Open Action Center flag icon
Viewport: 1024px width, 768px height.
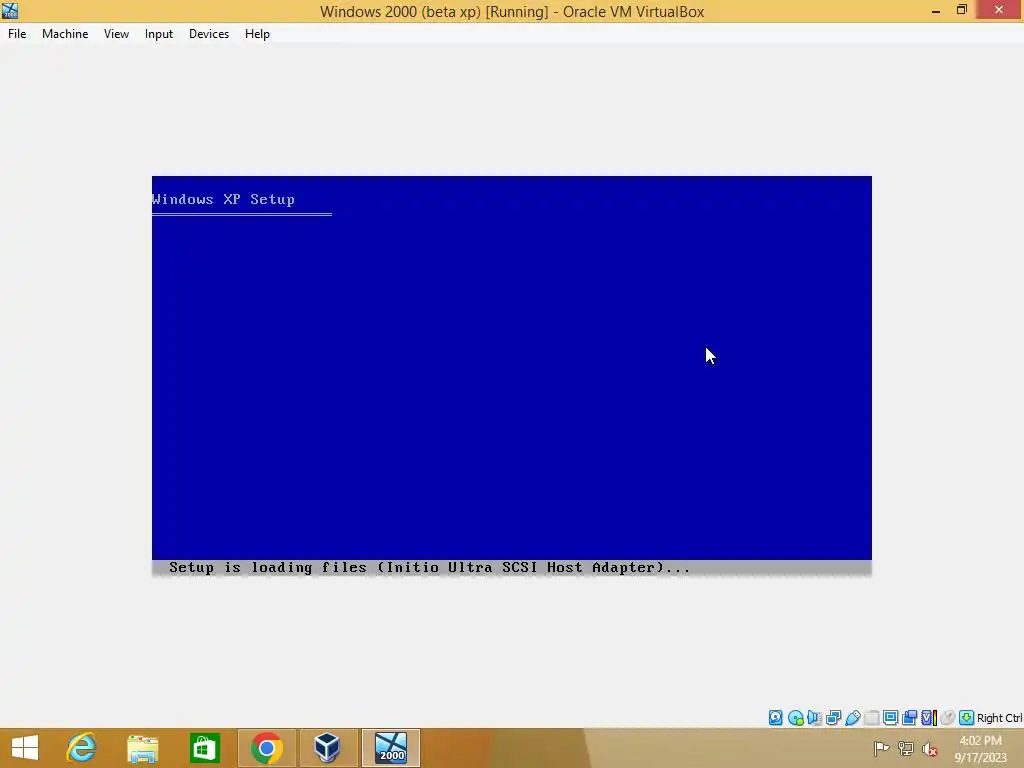[x=881, y=748]
